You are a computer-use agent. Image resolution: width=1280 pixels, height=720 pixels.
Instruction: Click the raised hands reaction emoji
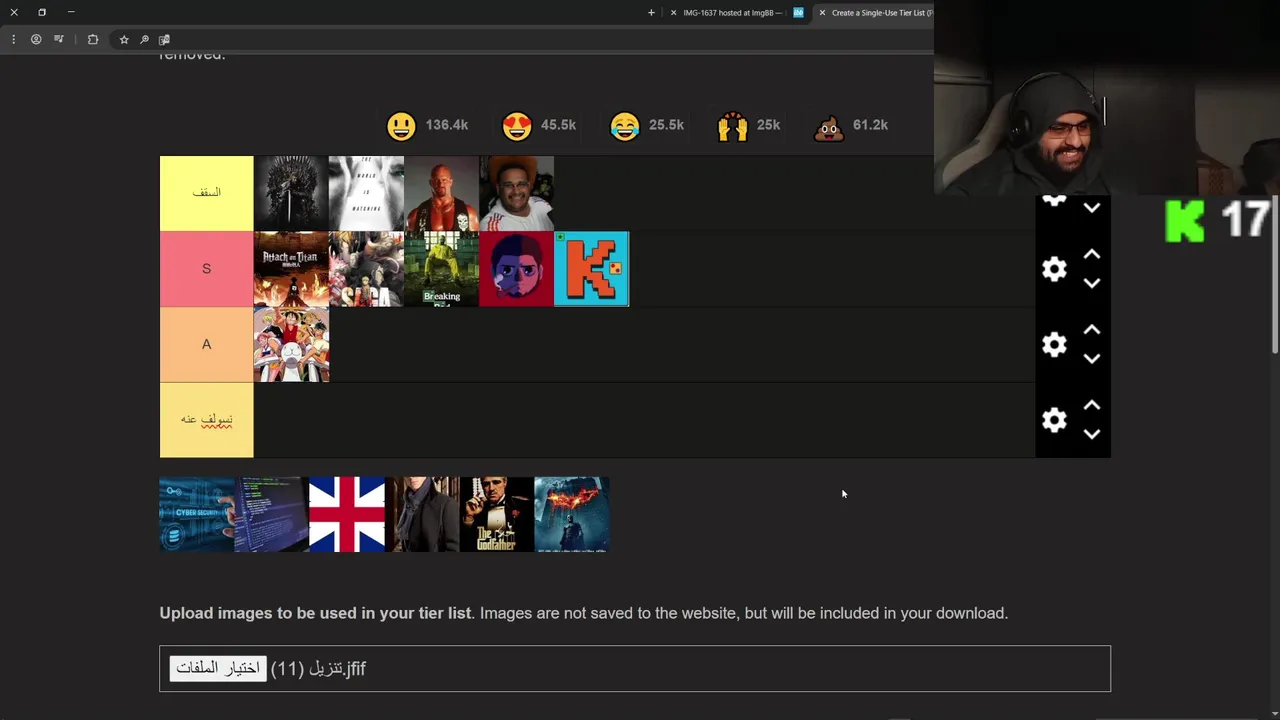732,126
